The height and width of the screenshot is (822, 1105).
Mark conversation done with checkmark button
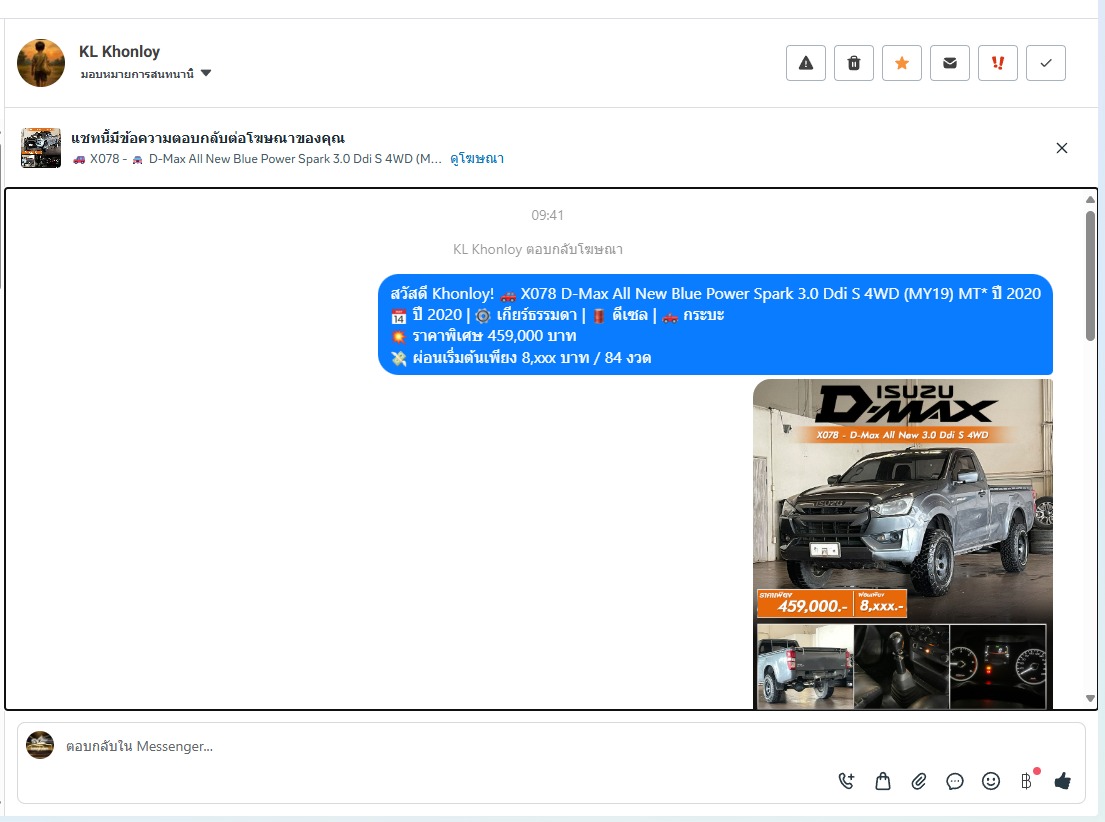pos(1046,63)
